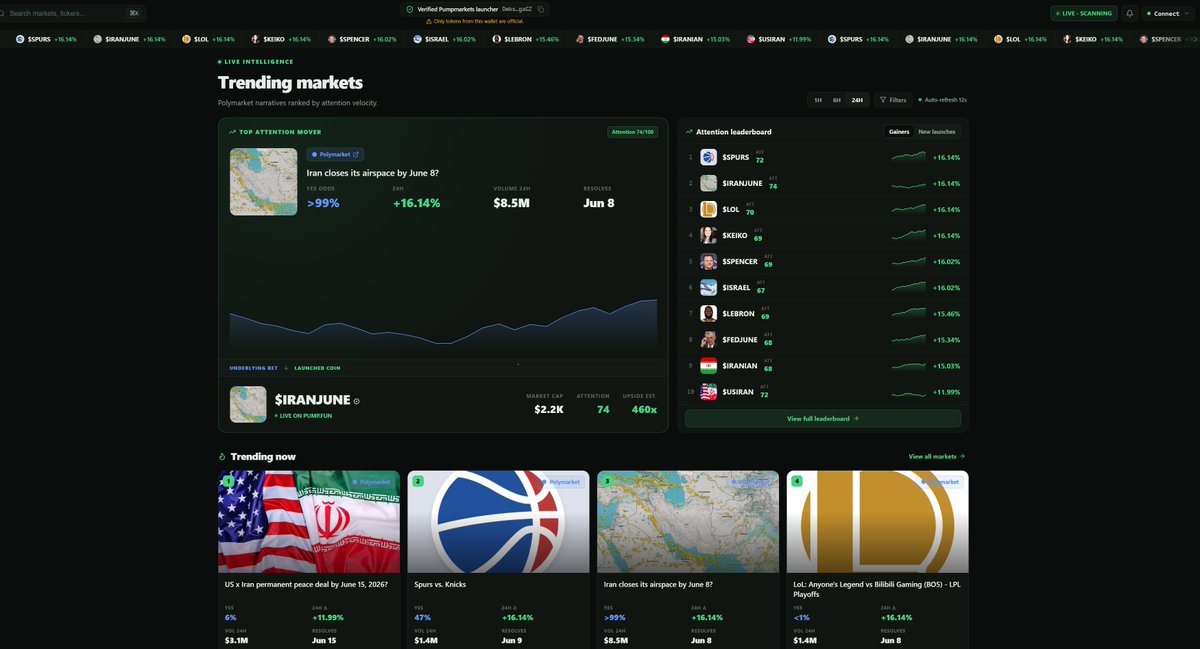Toggle the LIVE - SCANNING status button
The height and width of the screenshot is (649, 1200).
tap(1084, 13)
